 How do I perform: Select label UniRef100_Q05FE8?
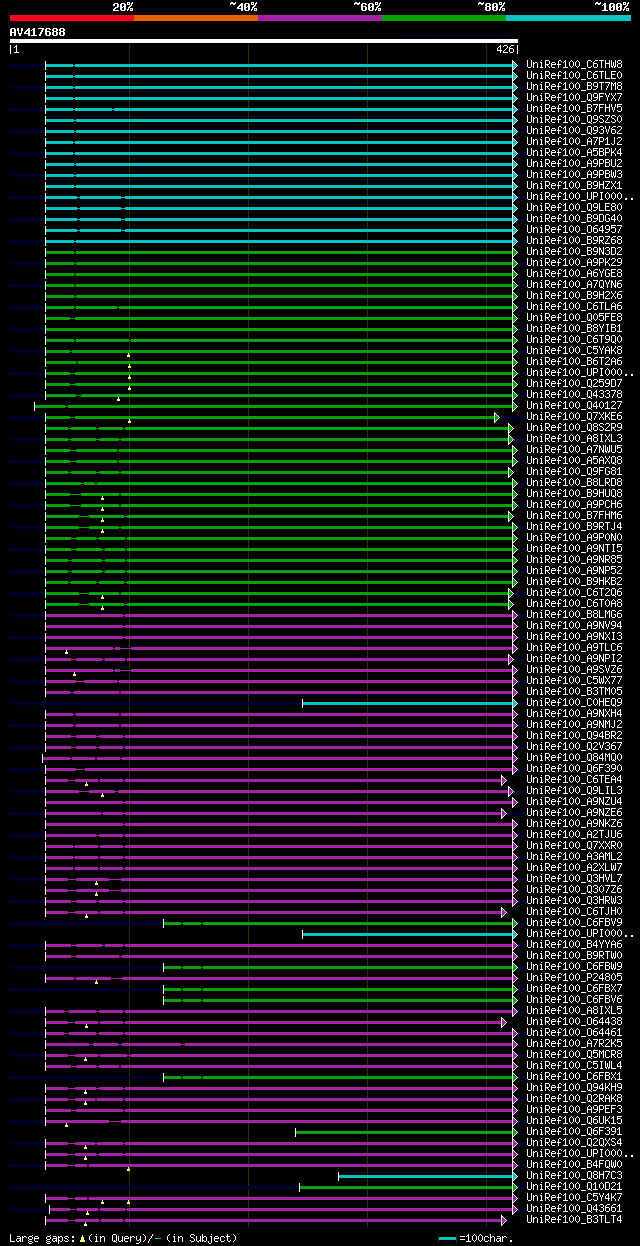point(574,318)
